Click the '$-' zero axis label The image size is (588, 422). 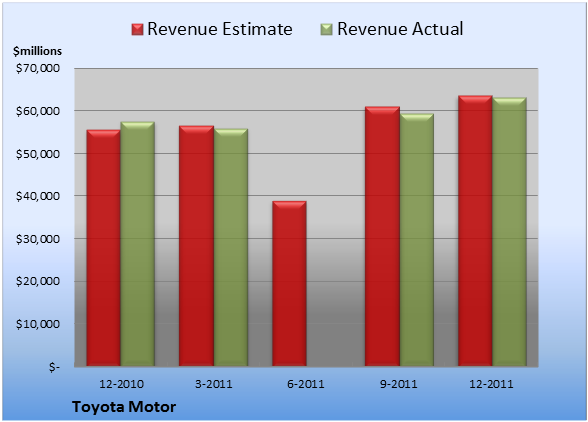click(x=54, y=367)
